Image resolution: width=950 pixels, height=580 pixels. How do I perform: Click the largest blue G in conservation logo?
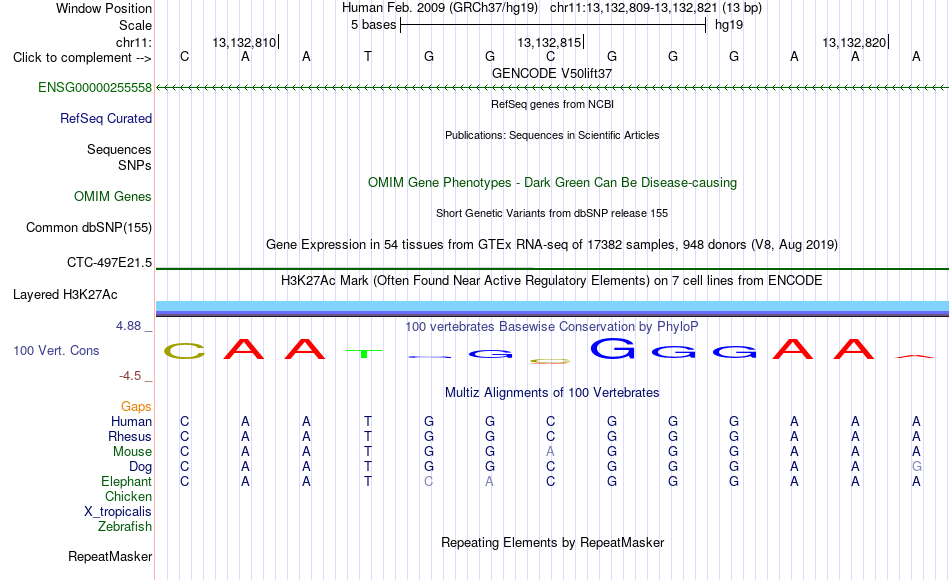pyautogui.click(x=613, y=348)
